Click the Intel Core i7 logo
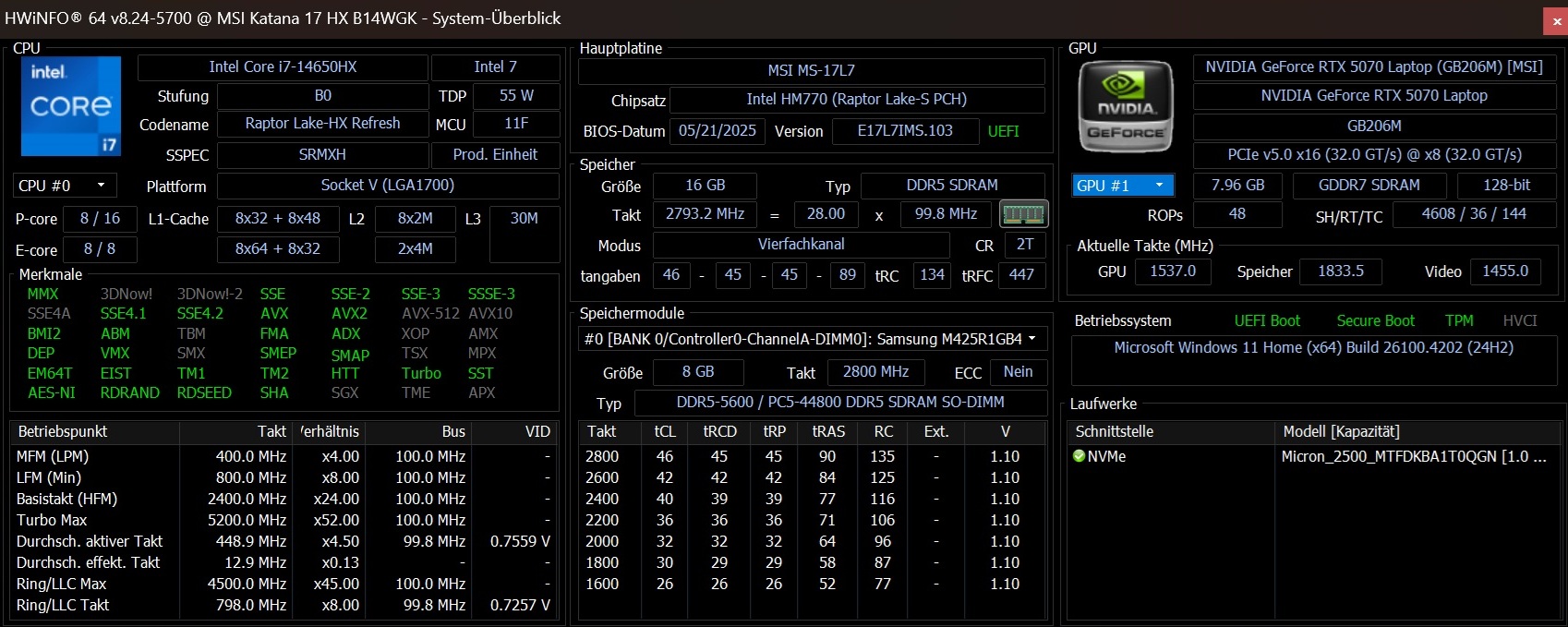 (71, 106)
